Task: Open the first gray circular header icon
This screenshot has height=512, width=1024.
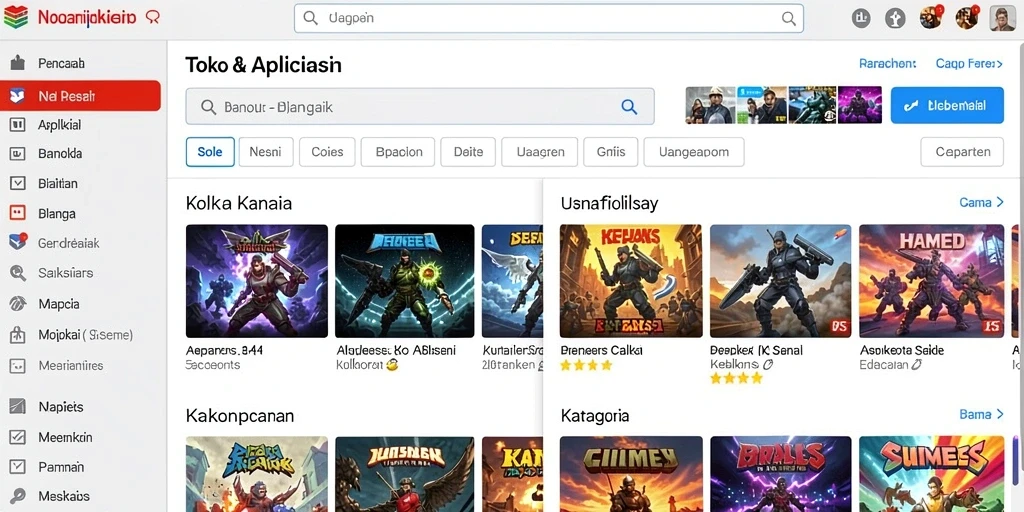Action: click(x=861, y=18)
